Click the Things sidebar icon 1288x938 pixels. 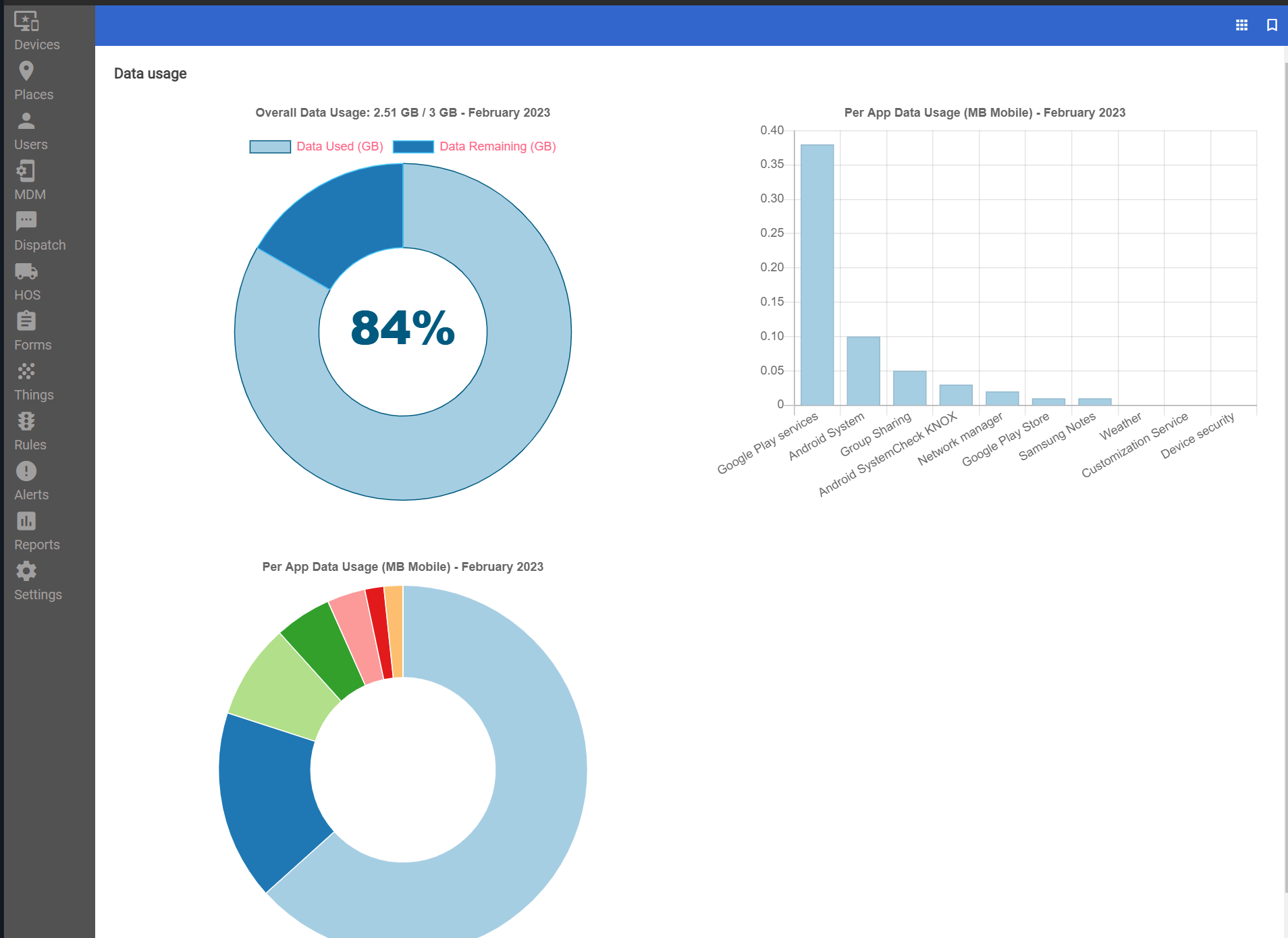[26, 371]
